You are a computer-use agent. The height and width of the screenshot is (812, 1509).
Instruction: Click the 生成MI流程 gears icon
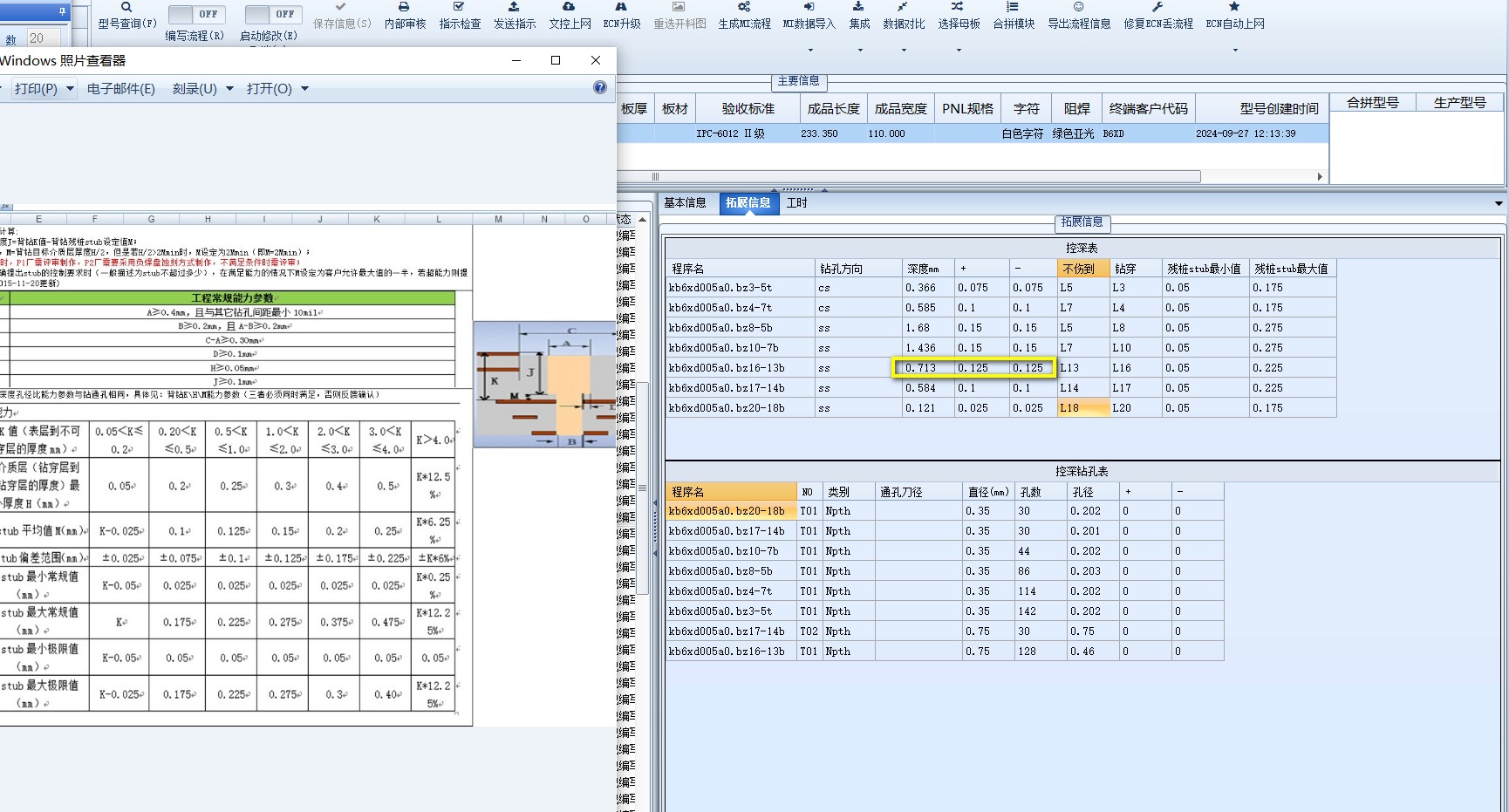[744, 7]
